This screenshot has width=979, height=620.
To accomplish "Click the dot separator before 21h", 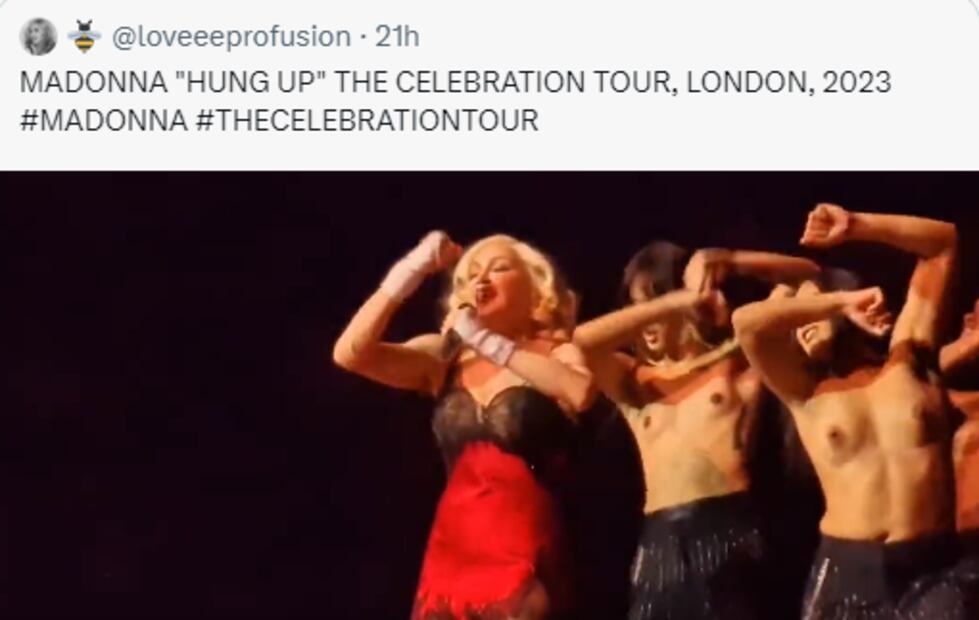I will [363, 37].
